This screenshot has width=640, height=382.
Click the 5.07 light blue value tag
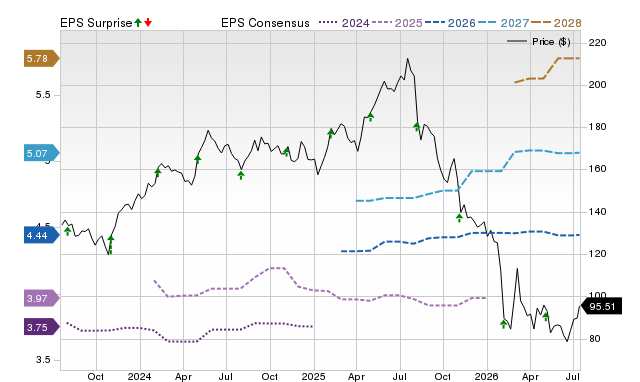click(x=41, y=153)
